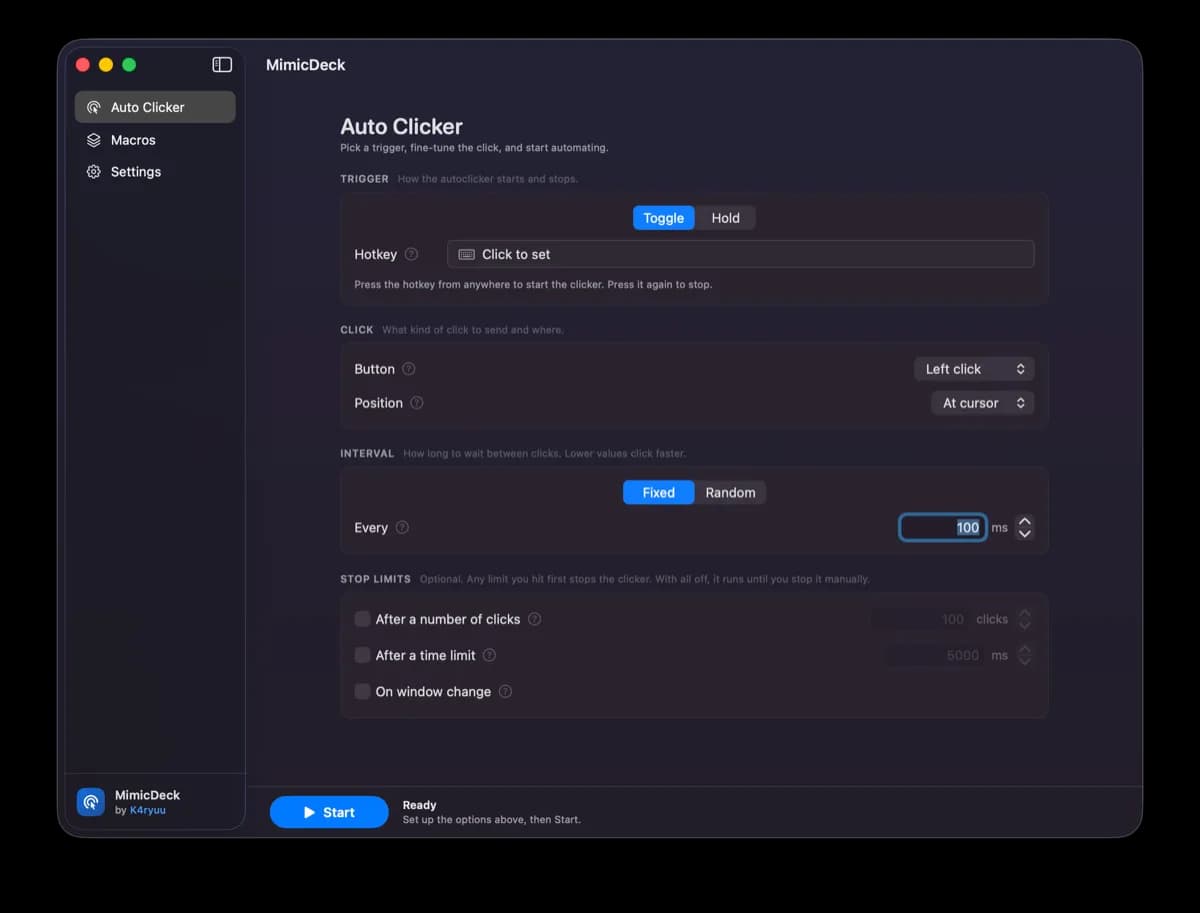Open the K4ryuu author link
Viewport: 1200px width, 913px height.
click(x=148, y=810)
